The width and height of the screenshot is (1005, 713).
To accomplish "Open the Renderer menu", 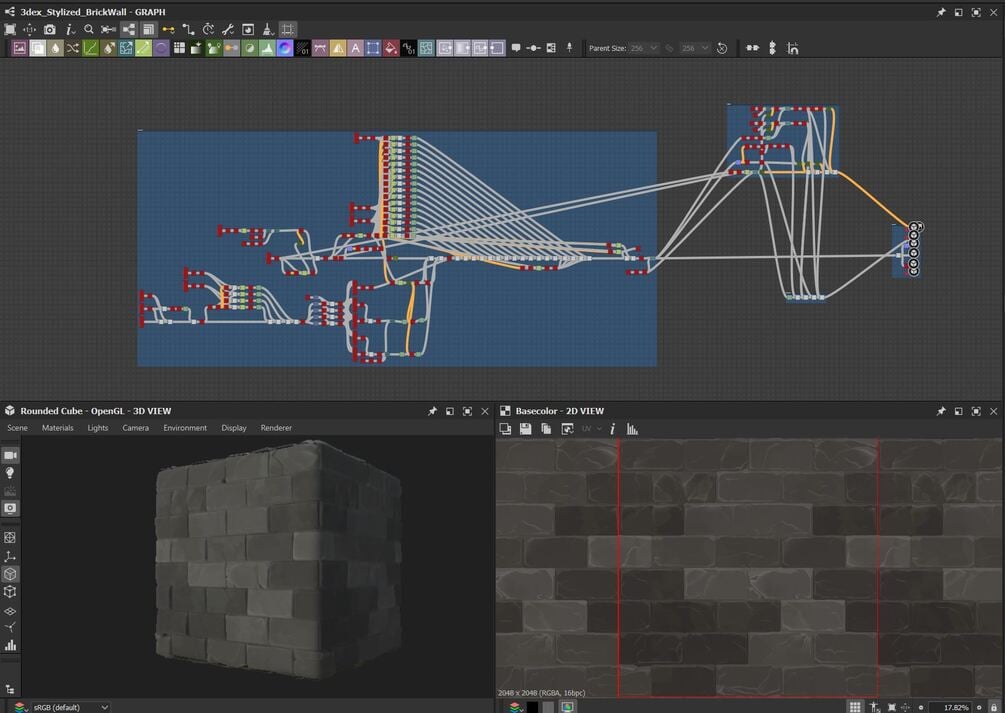I will (276, 428).
